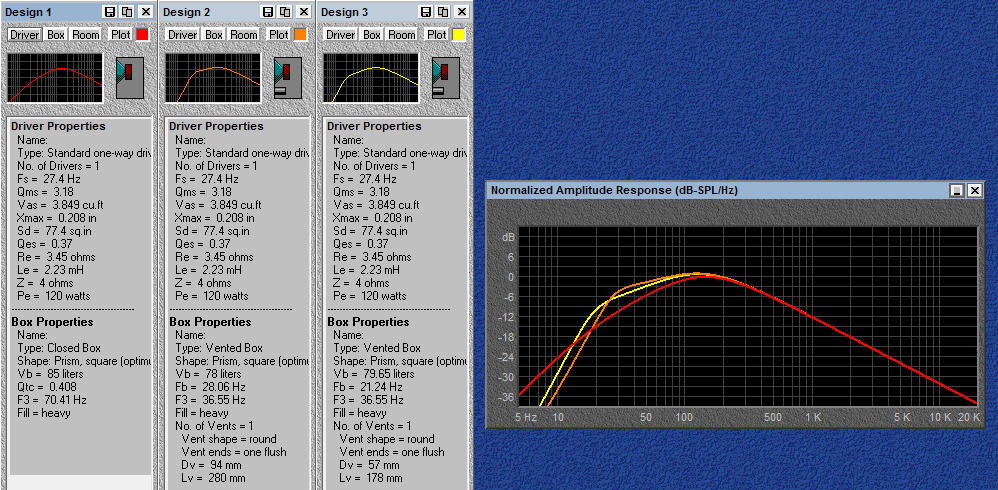The image size is (998, 490).
Task: Click 'Fb = 28.06 Hz' in Design 2
Action: pyautogui.click(x=209, y=387)
